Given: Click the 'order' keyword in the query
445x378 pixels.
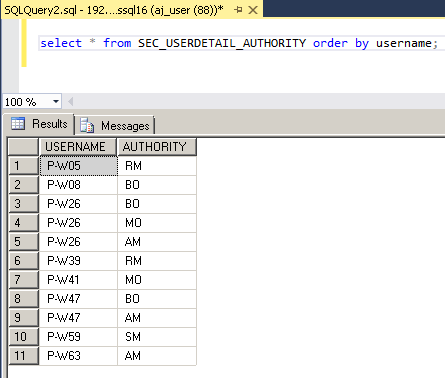Looking at the screenshot, I should coord(330,43).
